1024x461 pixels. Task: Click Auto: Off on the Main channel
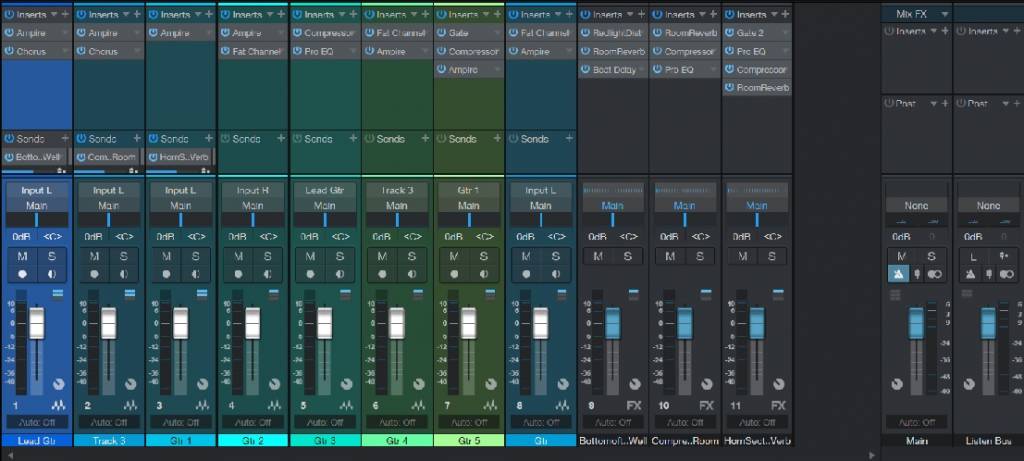click(915, 422)
